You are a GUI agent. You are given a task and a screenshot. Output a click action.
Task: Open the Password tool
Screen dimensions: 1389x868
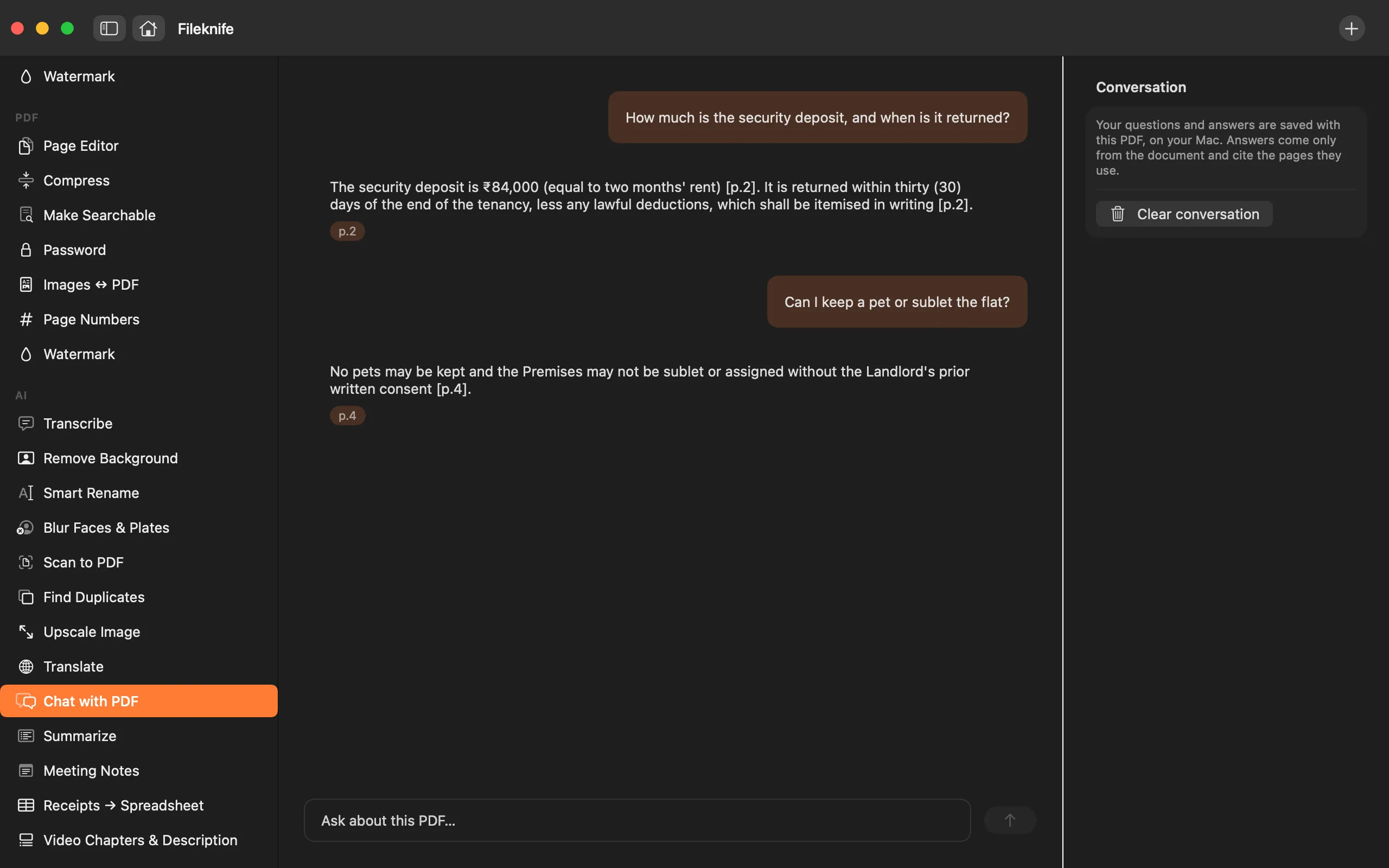pyautogui.click(x=139, y=250)
